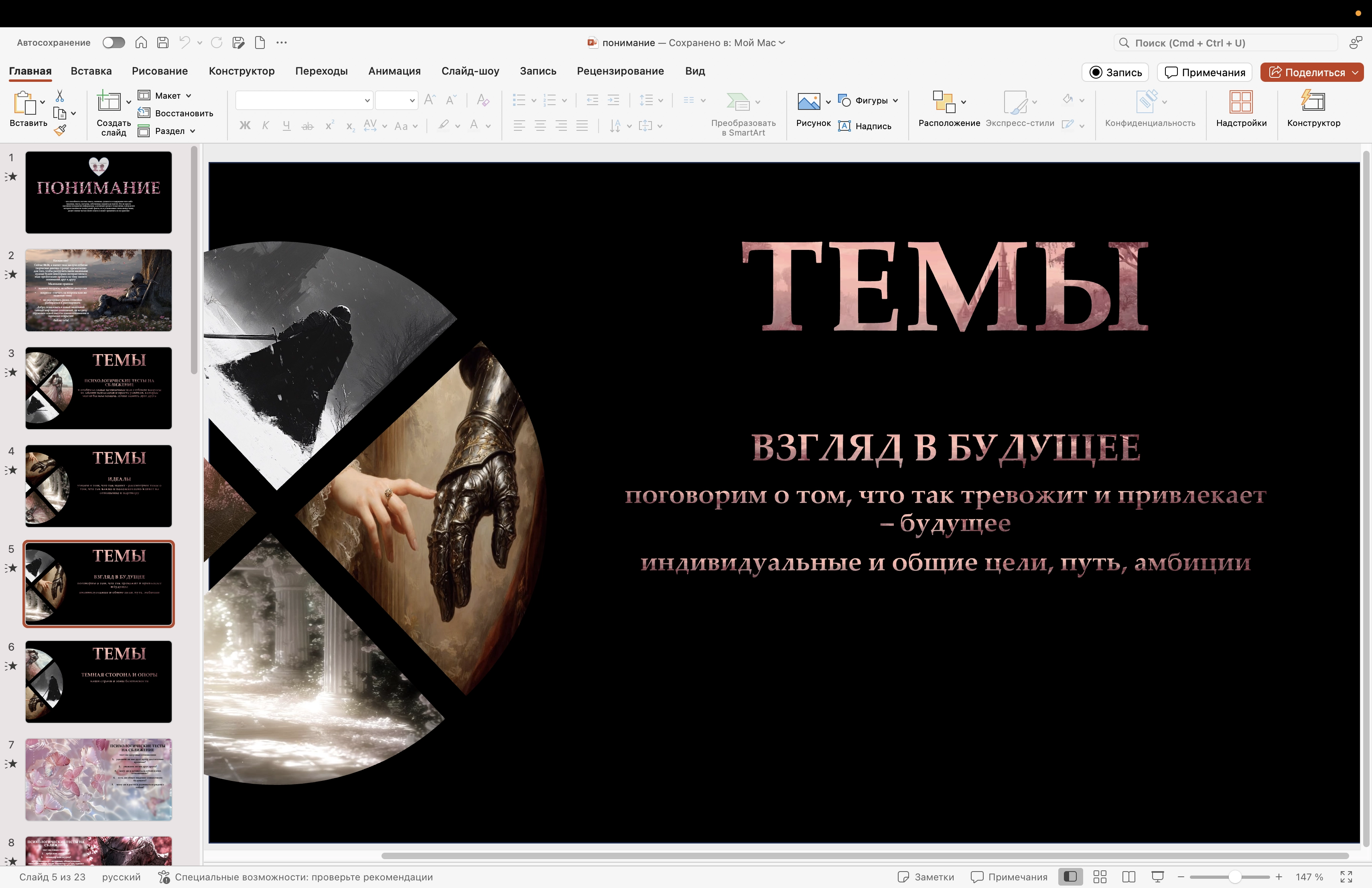Fit slide to window
This screenshot has width=1372, height=888.
1346,876
